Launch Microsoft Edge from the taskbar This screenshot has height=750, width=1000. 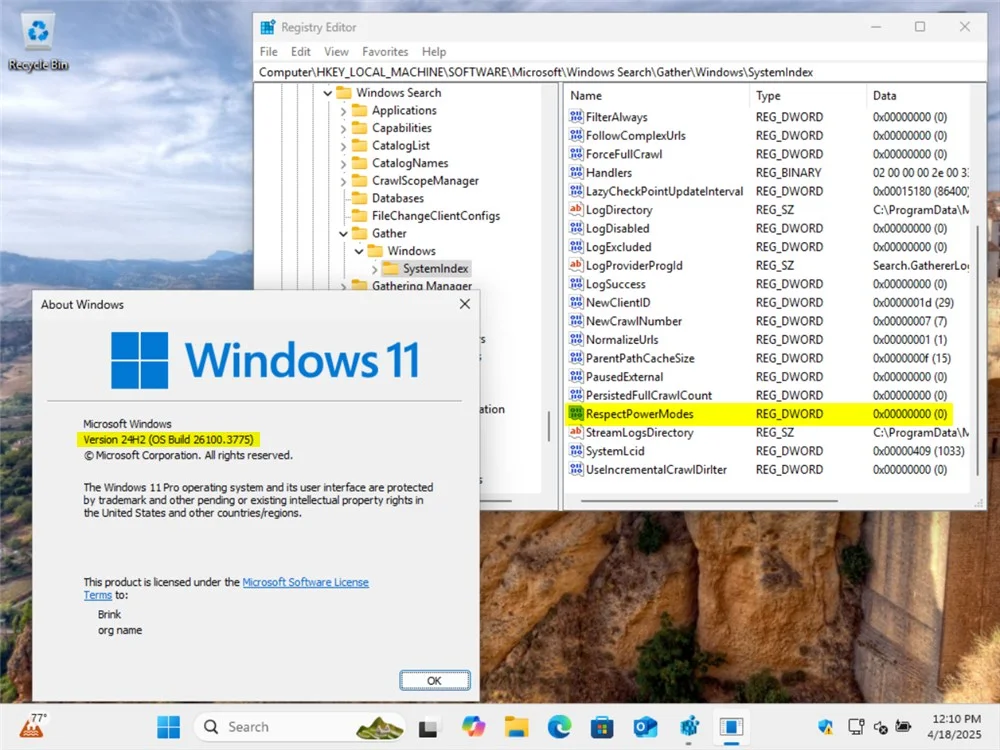point(559,727)
